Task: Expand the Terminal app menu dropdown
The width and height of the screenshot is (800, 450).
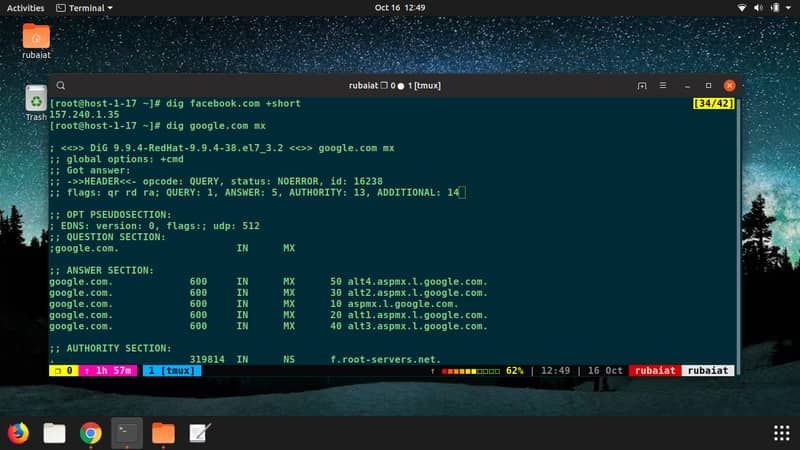Action: click(83, 7)
